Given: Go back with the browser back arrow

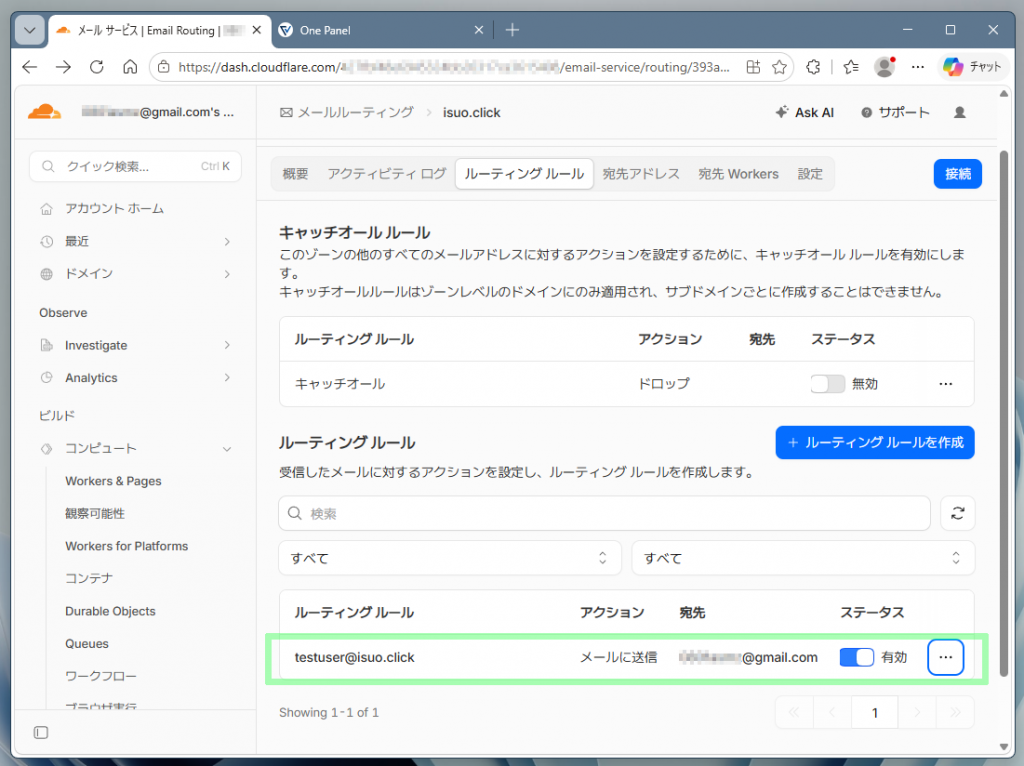Looking at the screenshot, I should 29,67.
